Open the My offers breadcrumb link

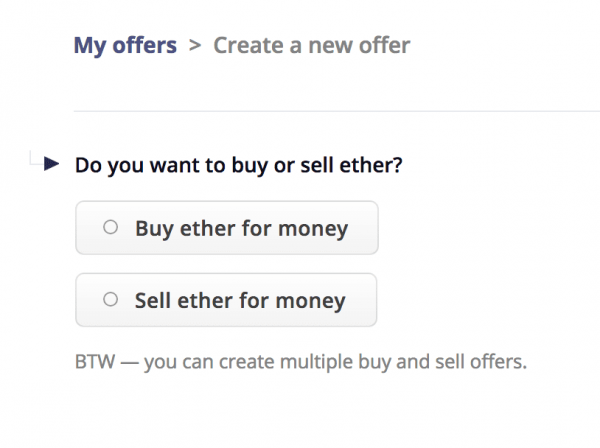125,45
